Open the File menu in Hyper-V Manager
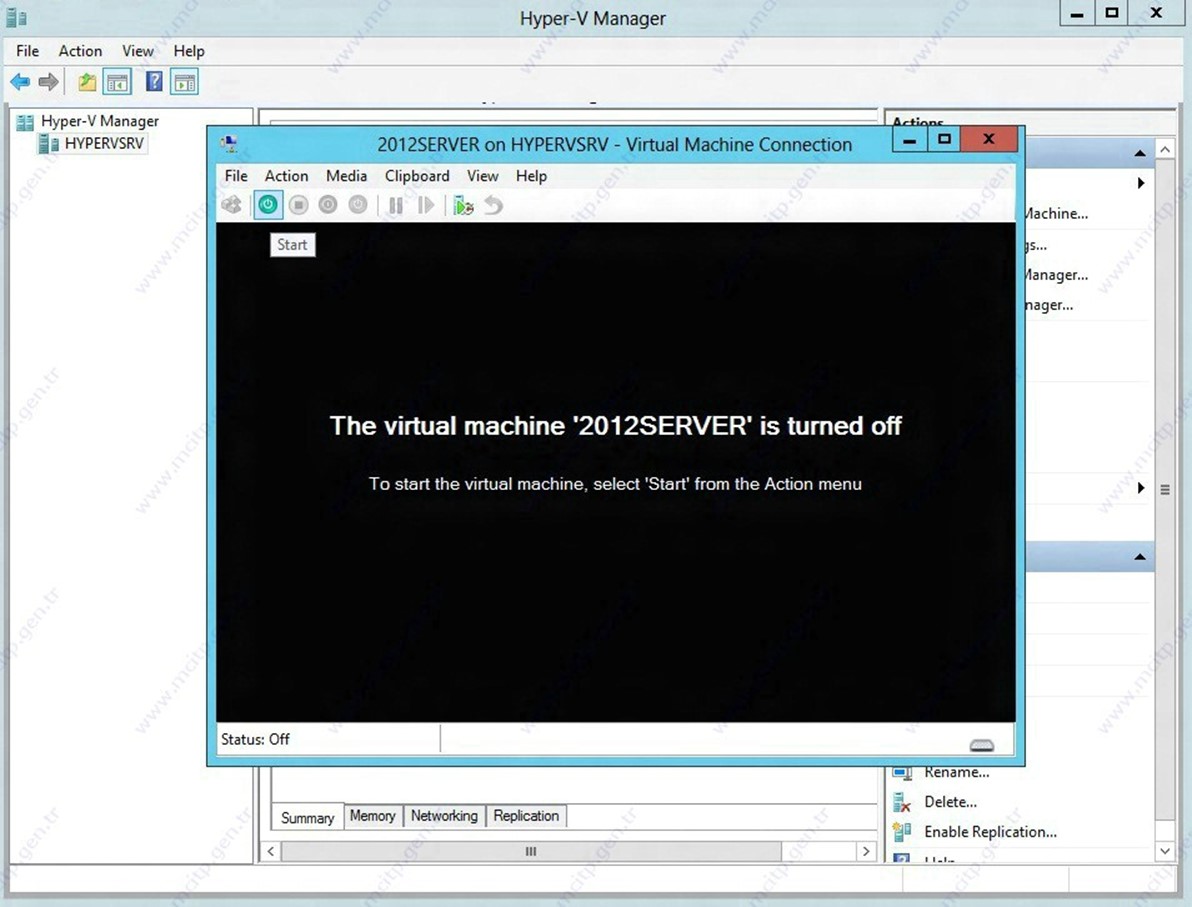 [x=27, y=51]
